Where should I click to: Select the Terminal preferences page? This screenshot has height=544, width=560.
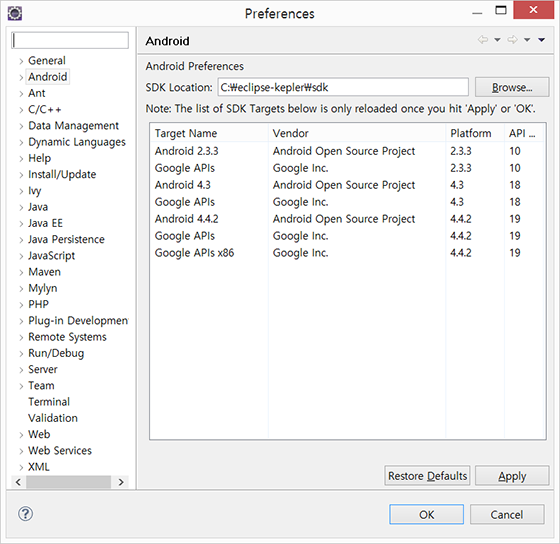[49, 402]
